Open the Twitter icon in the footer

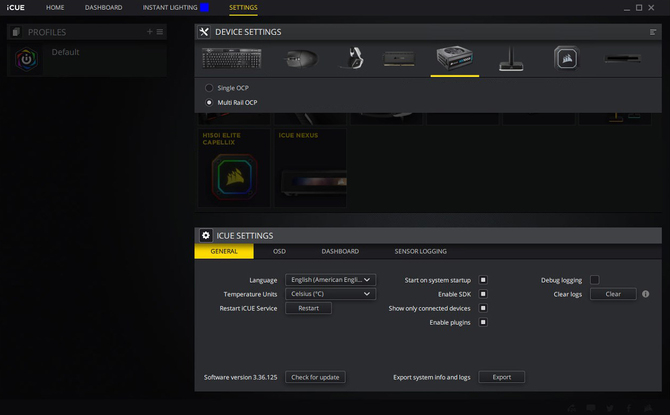[610, 408]
